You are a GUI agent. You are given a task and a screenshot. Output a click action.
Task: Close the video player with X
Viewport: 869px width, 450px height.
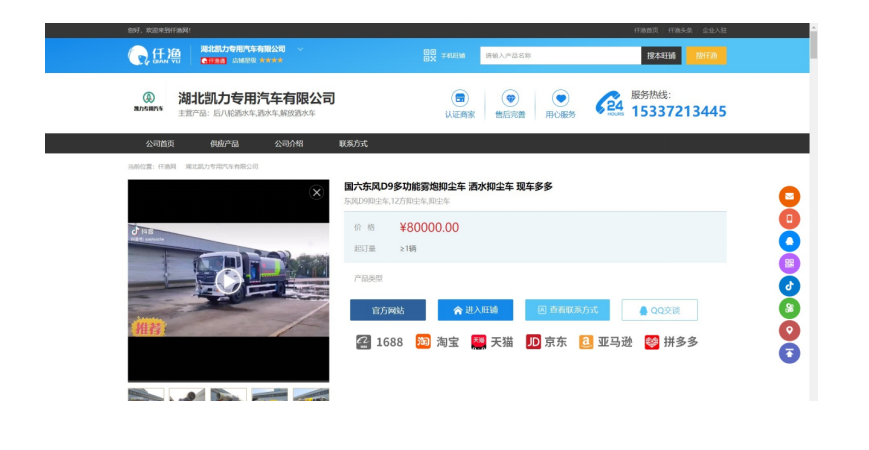pos(316,192)
